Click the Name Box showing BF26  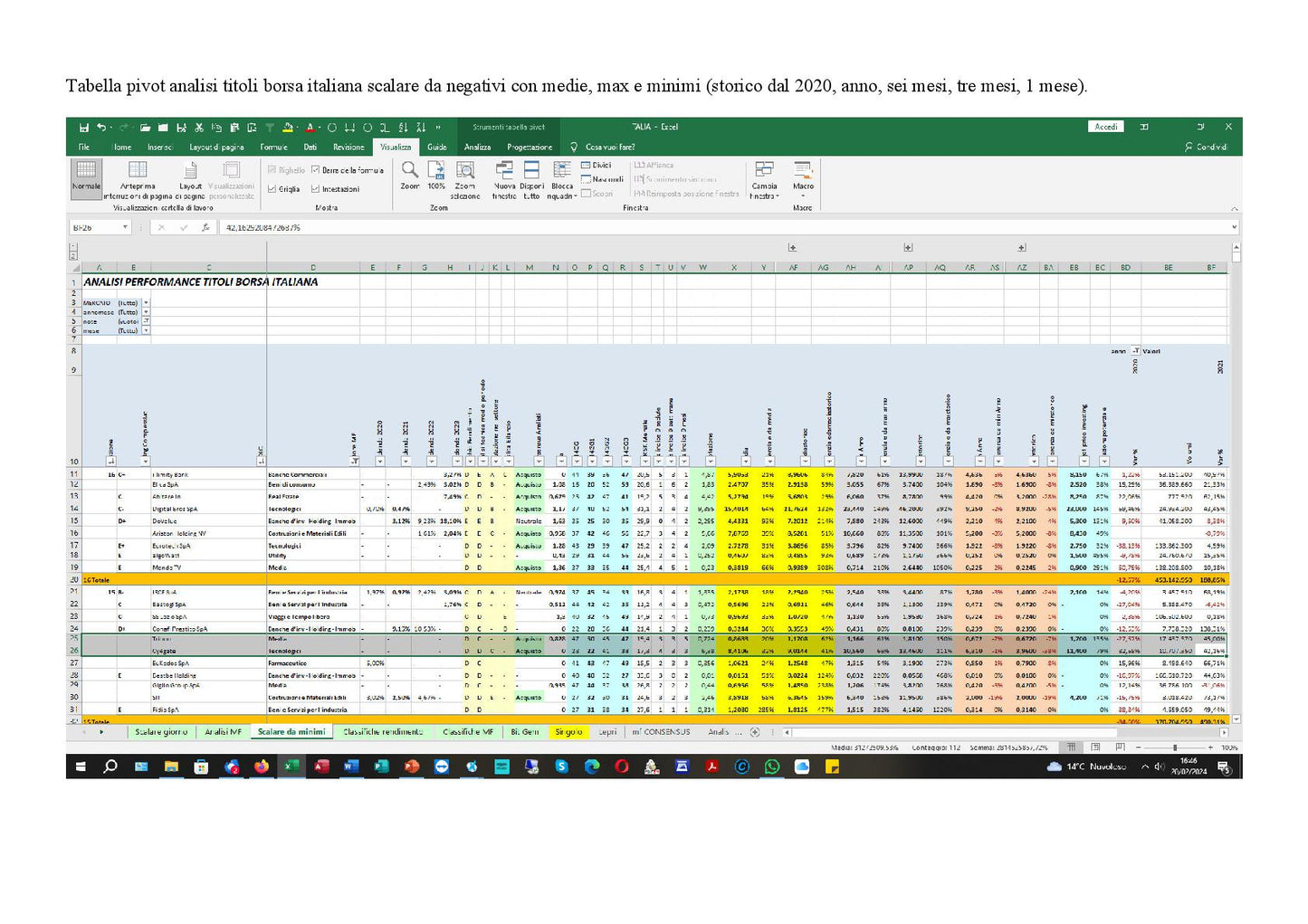(94, 227)
